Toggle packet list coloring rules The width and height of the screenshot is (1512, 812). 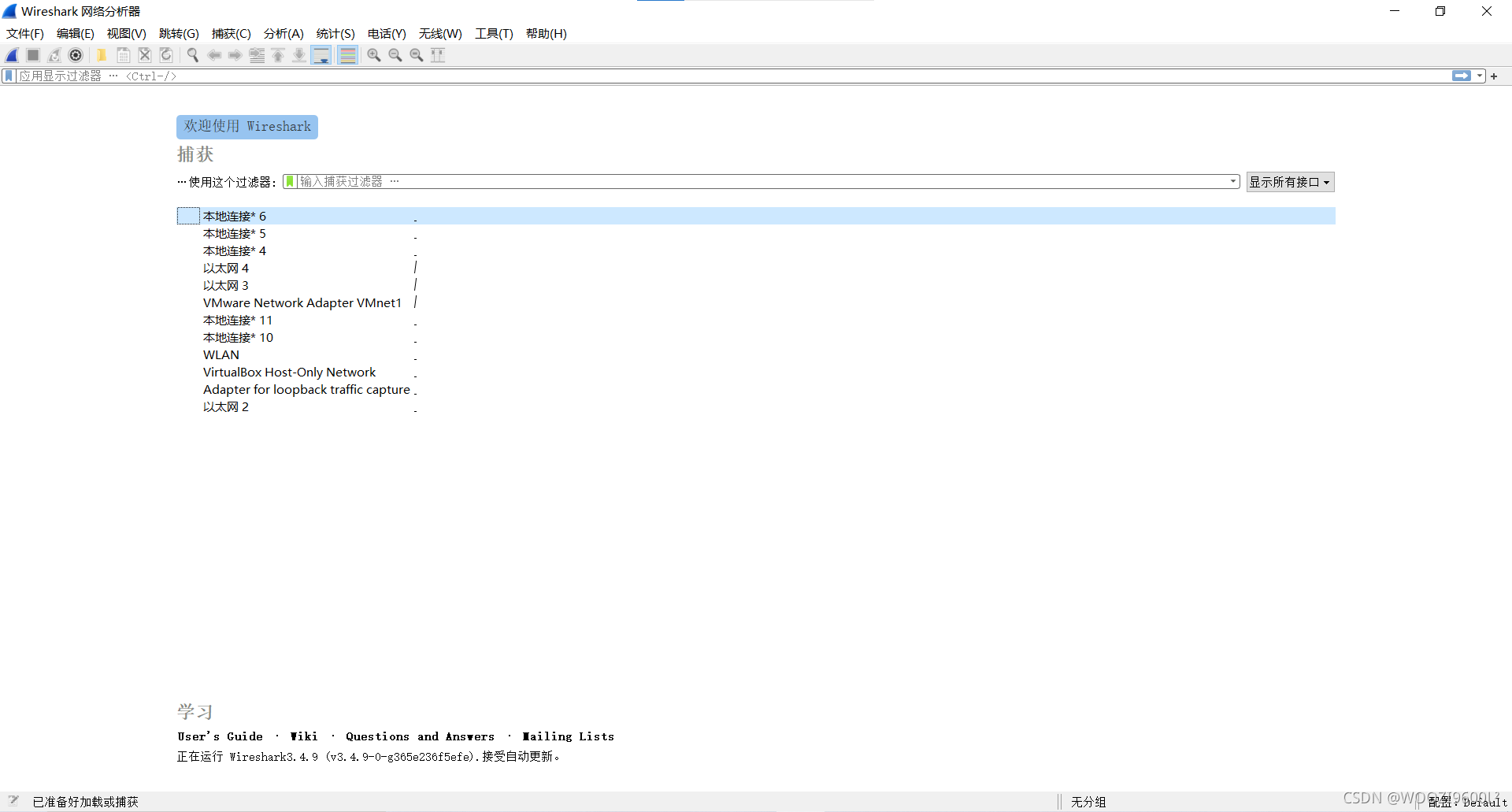[347, 55]
